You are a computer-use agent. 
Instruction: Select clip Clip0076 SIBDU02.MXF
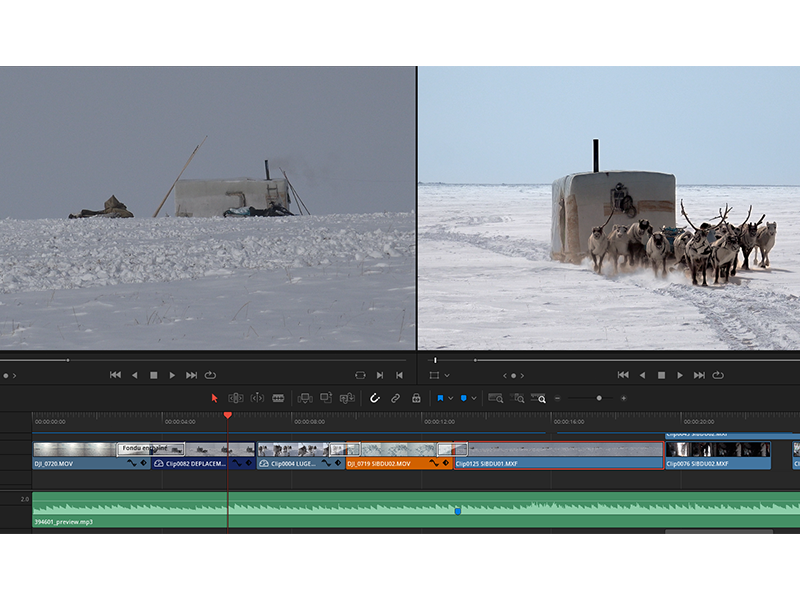click(x=718, y=456)
